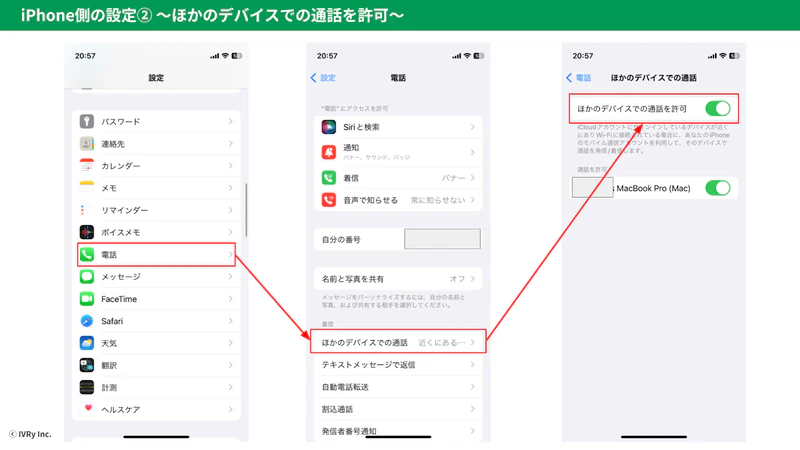Tap the Messages icon next to メッセージ
Viewport: 800px width, 450px height.
87,277
